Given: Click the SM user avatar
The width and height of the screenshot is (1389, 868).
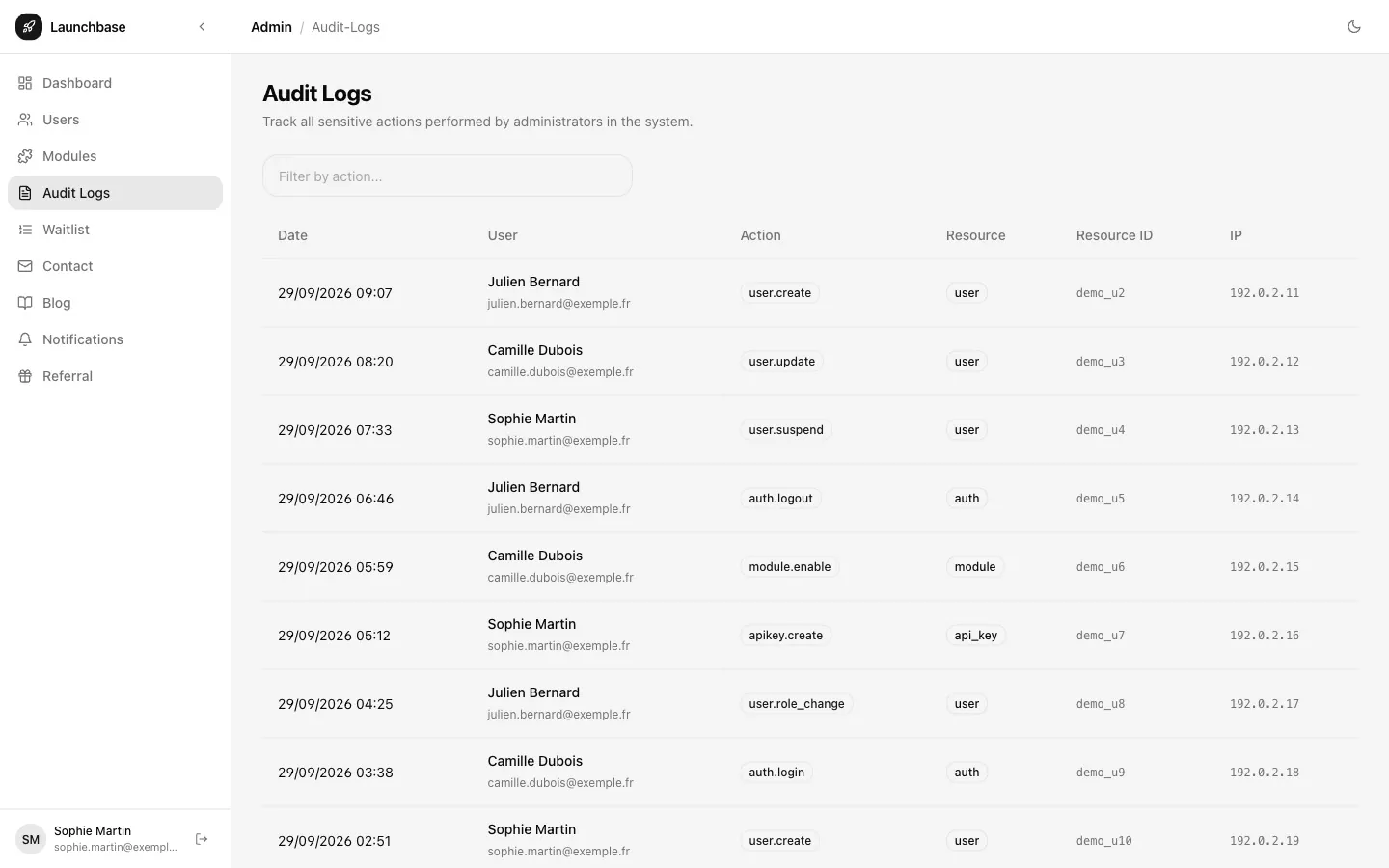Looking at the screenshot, I should coord(31,839).
